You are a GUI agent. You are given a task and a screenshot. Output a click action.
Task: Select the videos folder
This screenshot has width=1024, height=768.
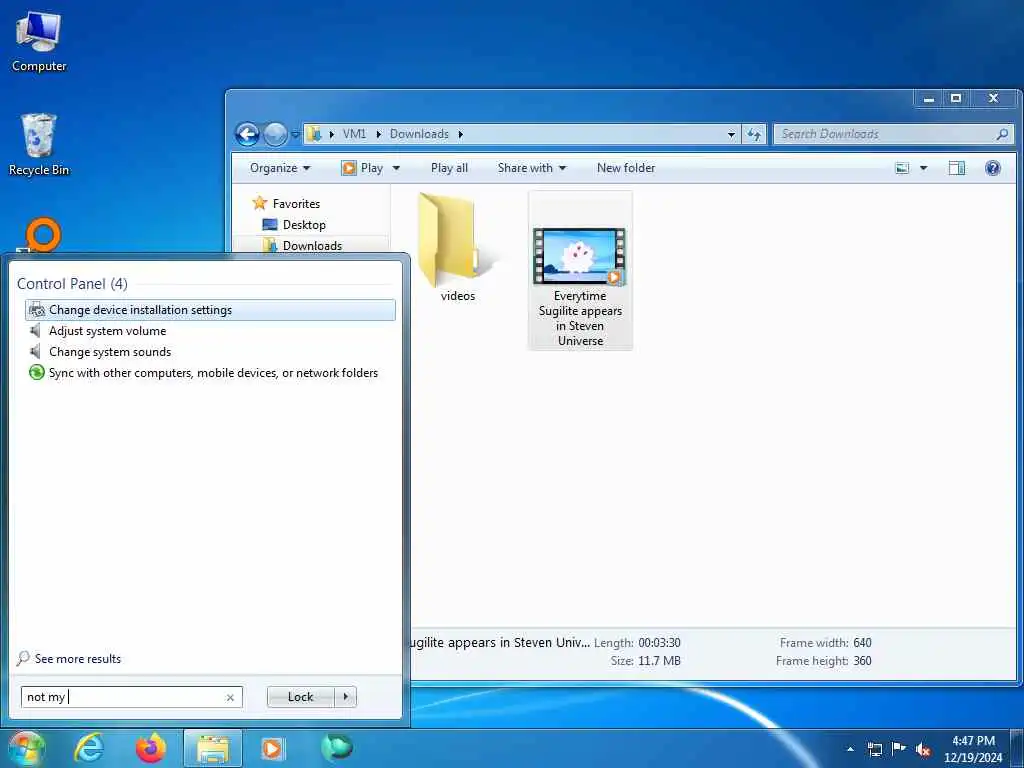click(x=456, y=248)
